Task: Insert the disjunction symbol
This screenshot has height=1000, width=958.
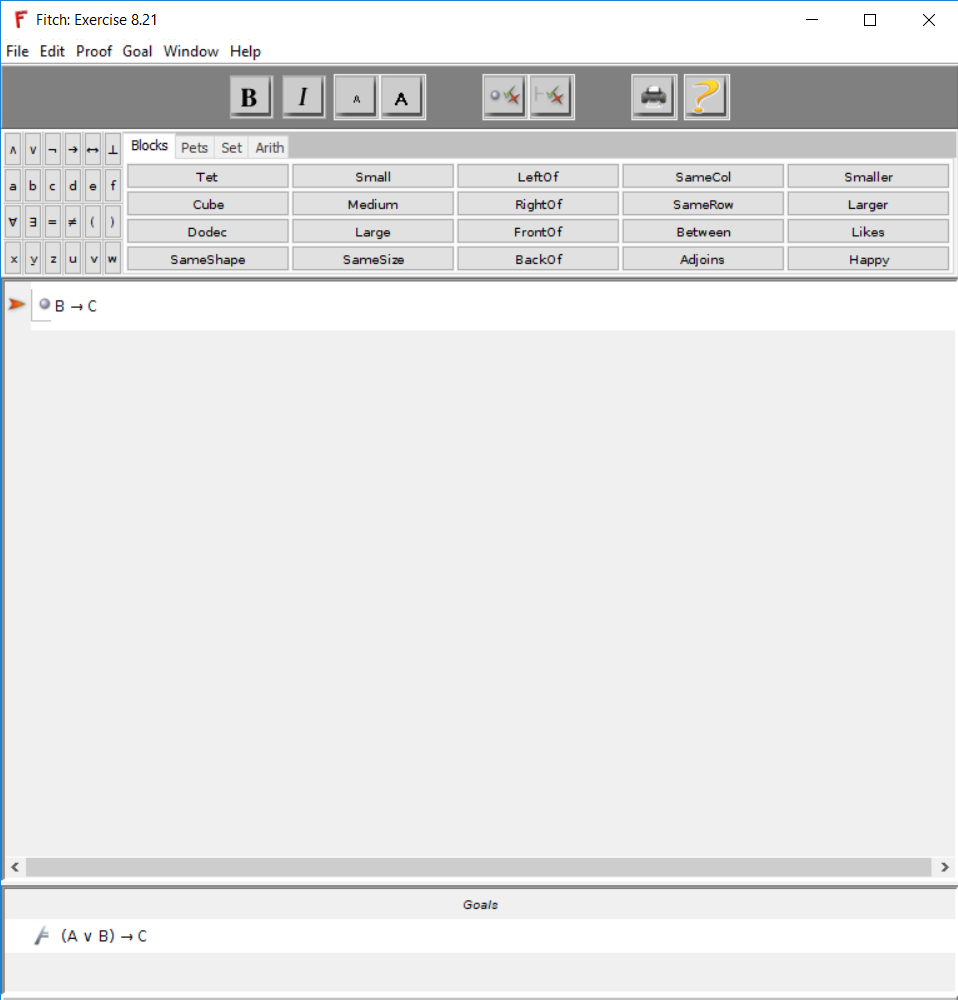Action: (31, 149)
